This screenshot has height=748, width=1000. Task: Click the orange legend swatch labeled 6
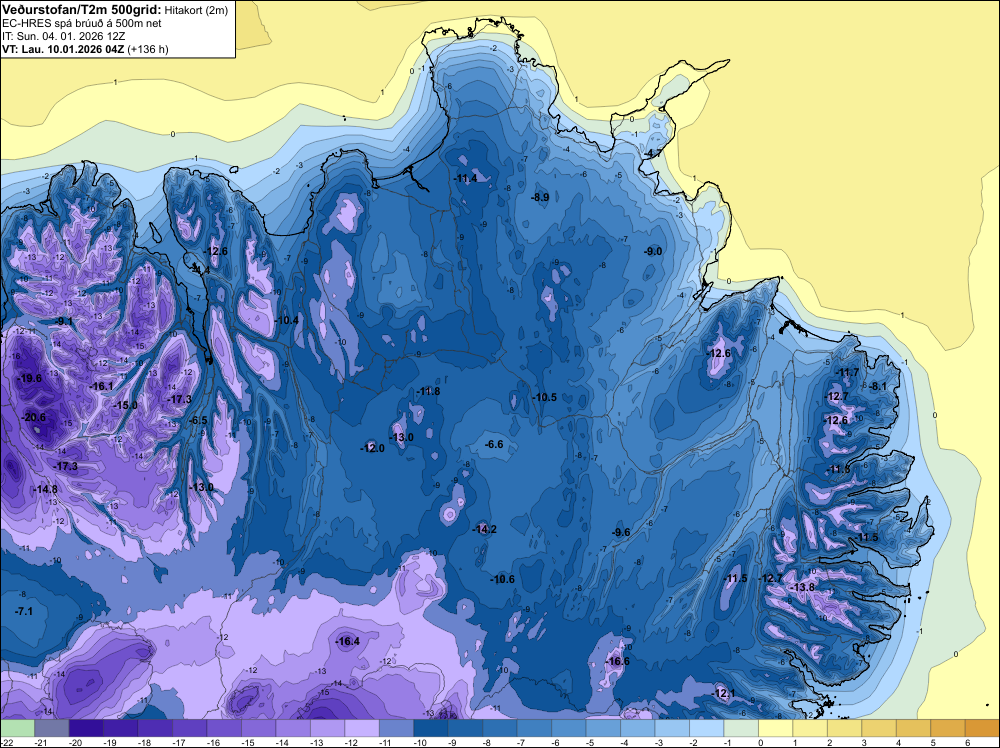tap(982, 728)
